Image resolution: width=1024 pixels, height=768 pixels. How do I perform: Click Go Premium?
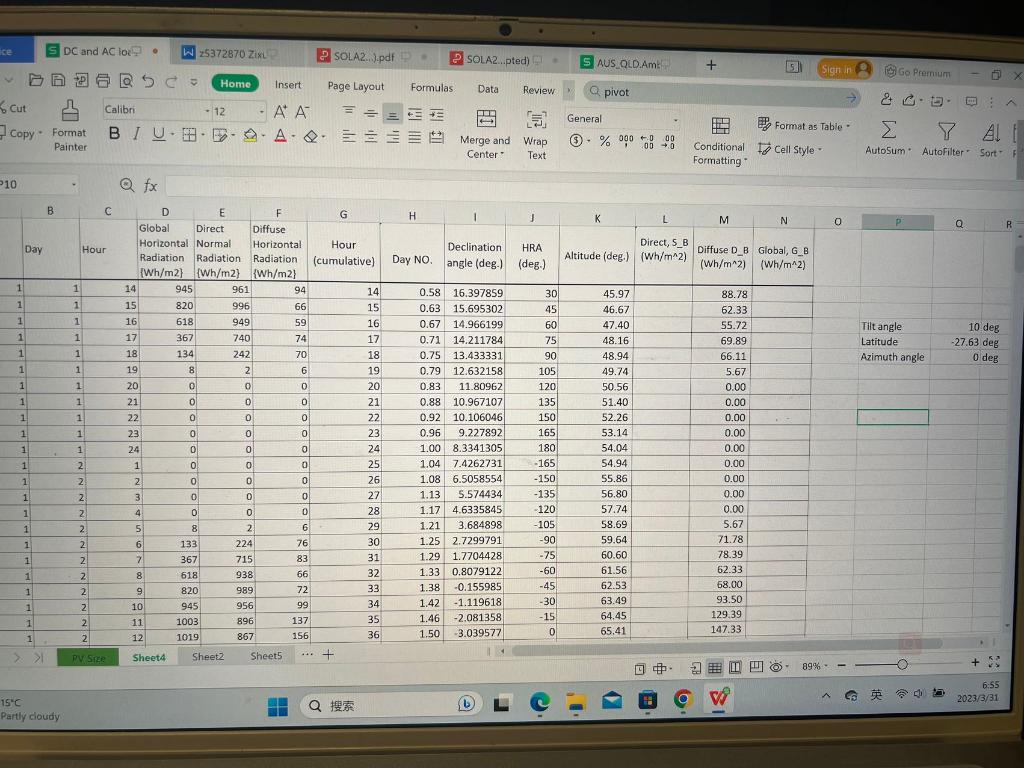click(x=918, y=72)
